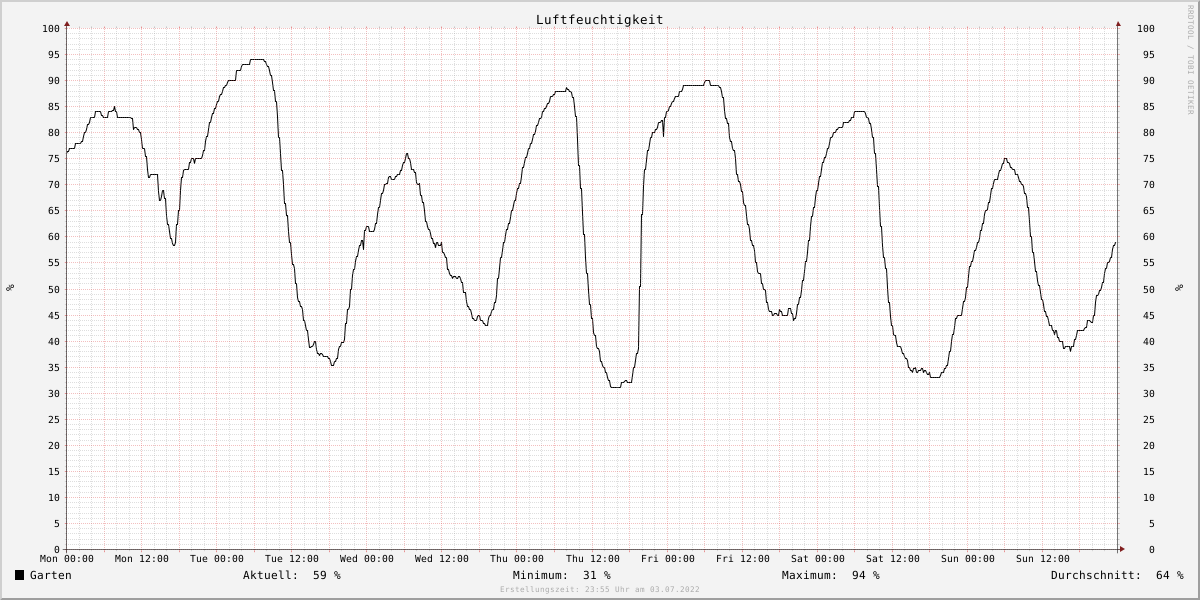
Task: Select the "40" label on the right axis
Action: coord(1148,341)
